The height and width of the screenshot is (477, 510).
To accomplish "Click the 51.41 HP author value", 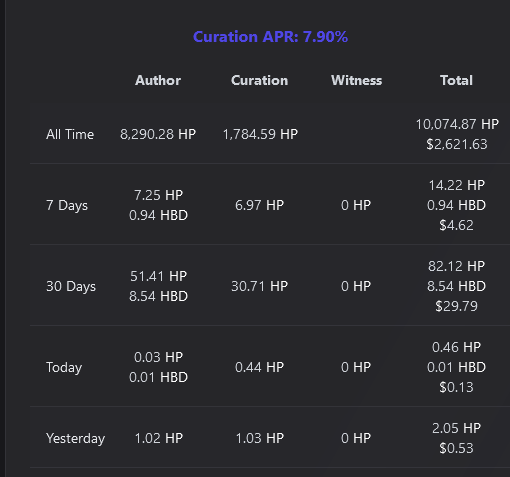I will [158, 276].
